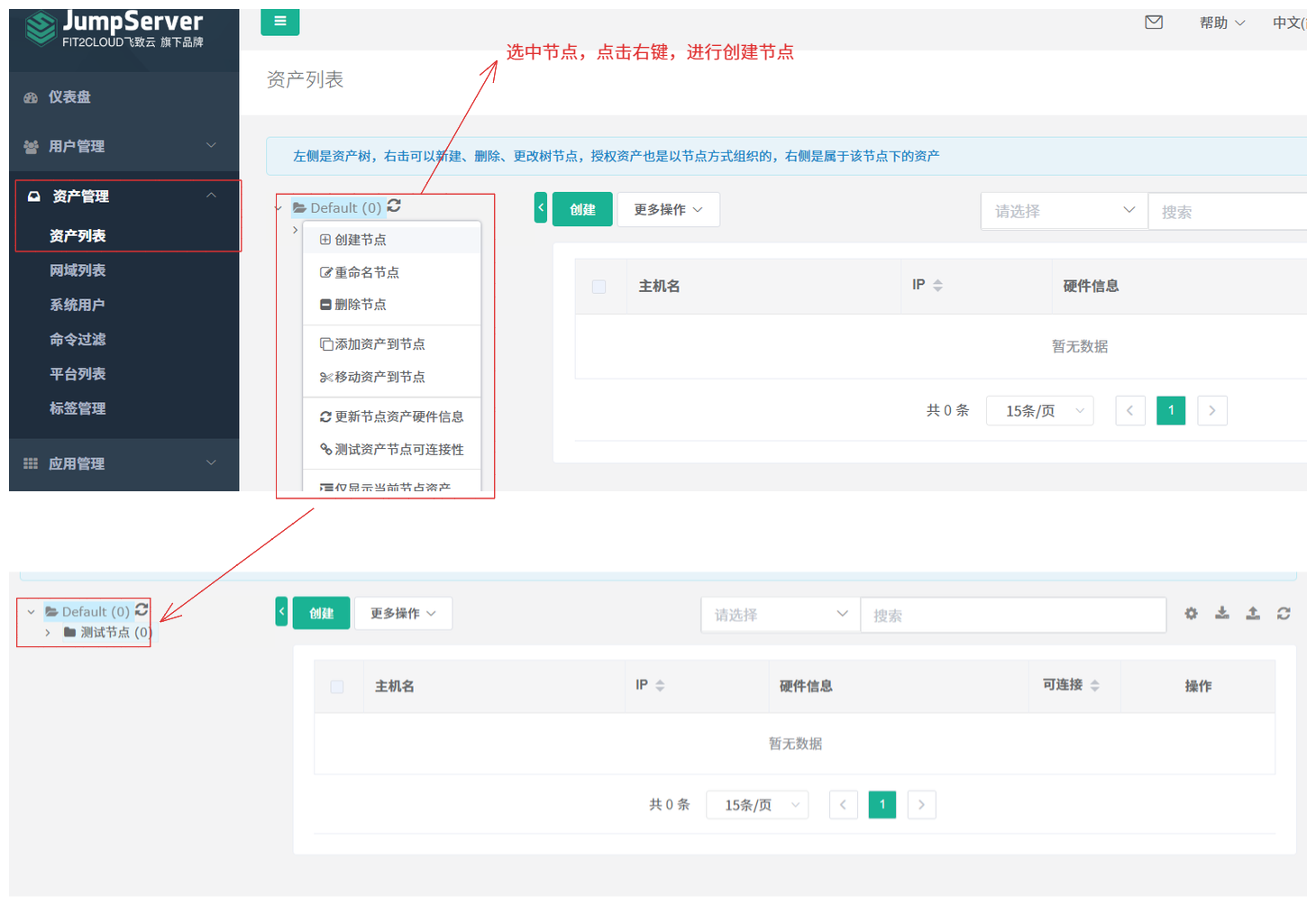Click refresh icon right of lower search box
Screen dimensions: 1316x905
click(x=1283, y=614)
